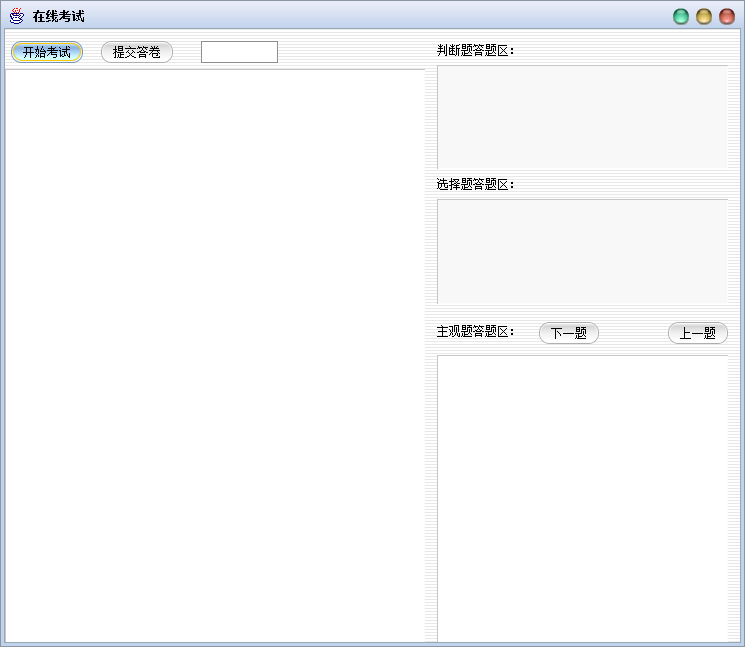Click the 选择题答题区 label
This screenshot has width=745, height=647.
coord(475,184)
